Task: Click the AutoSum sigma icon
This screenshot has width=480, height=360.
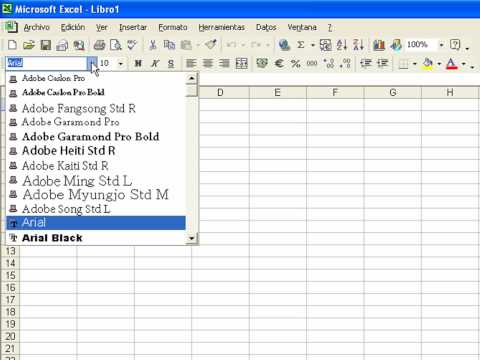Action: [x=301, y=45]
